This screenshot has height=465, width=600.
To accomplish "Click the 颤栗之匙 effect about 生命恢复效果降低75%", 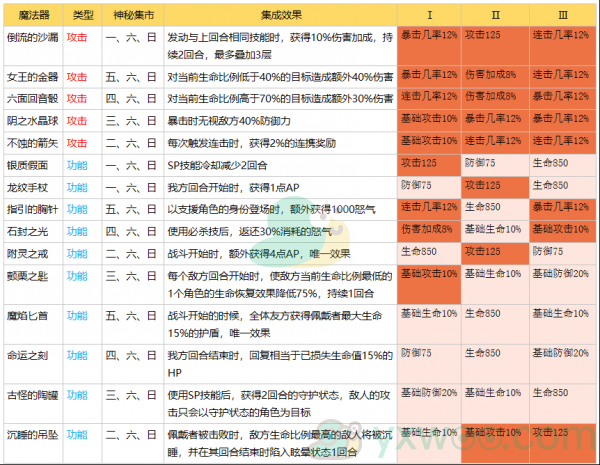I will tap(280, 284).
